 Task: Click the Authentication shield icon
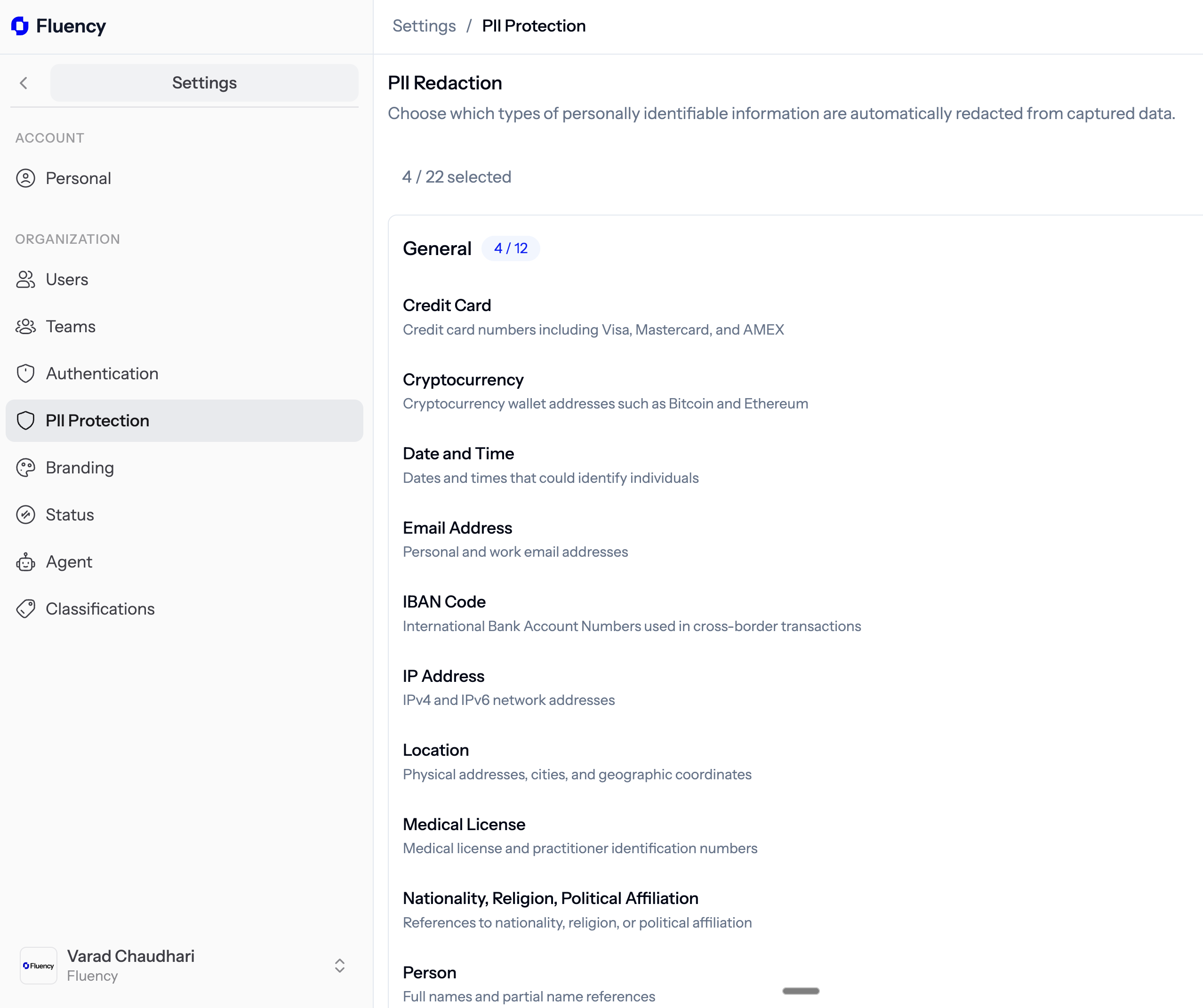point(26,374)
